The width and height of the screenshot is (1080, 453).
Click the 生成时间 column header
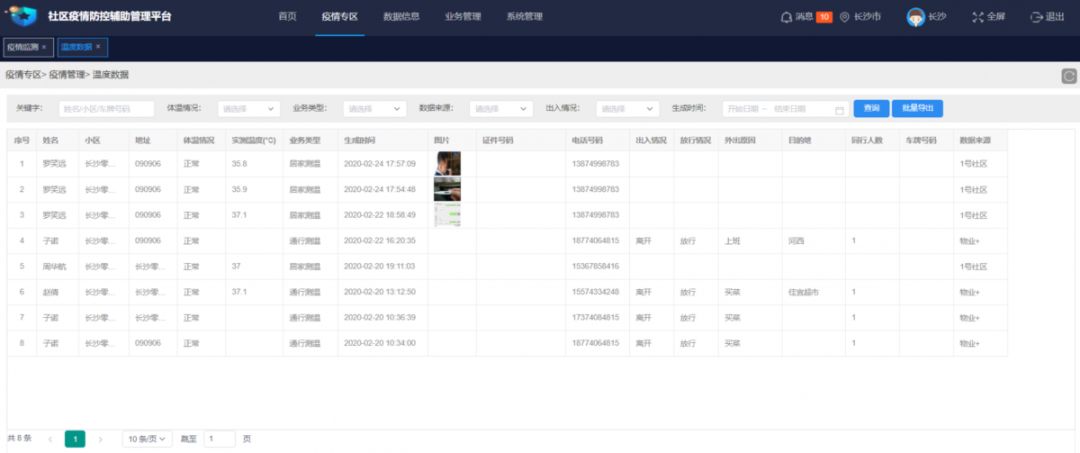(360, 140)
